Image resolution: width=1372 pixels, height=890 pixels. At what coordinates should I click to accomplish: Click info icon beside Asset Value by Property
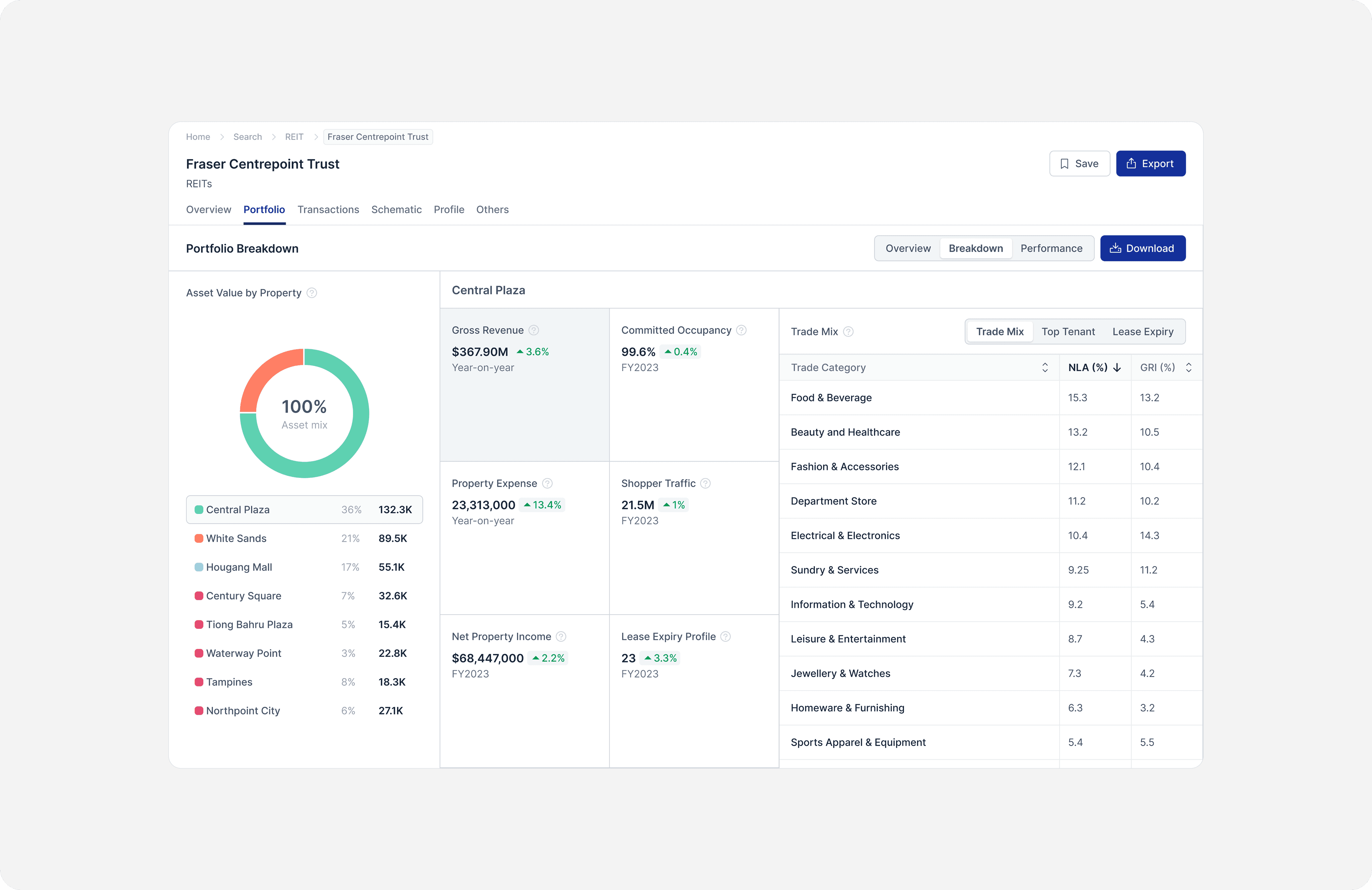(x=312, y=293)
